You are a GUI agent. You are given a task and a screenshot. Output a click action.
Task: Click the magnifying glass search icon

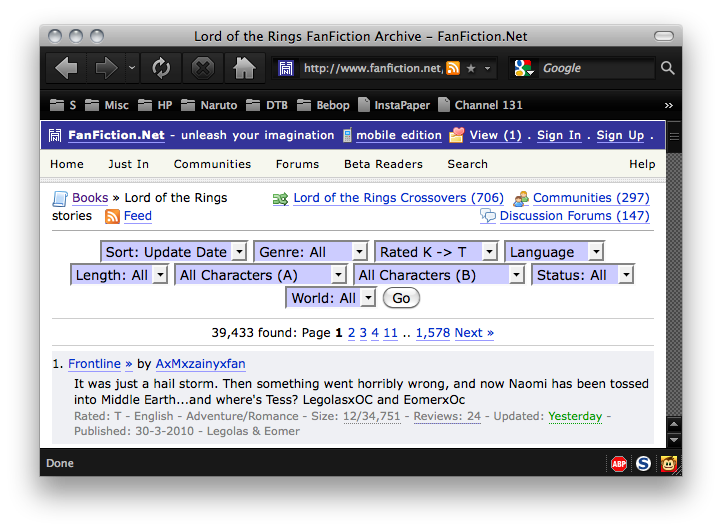[x=668, y=68]
